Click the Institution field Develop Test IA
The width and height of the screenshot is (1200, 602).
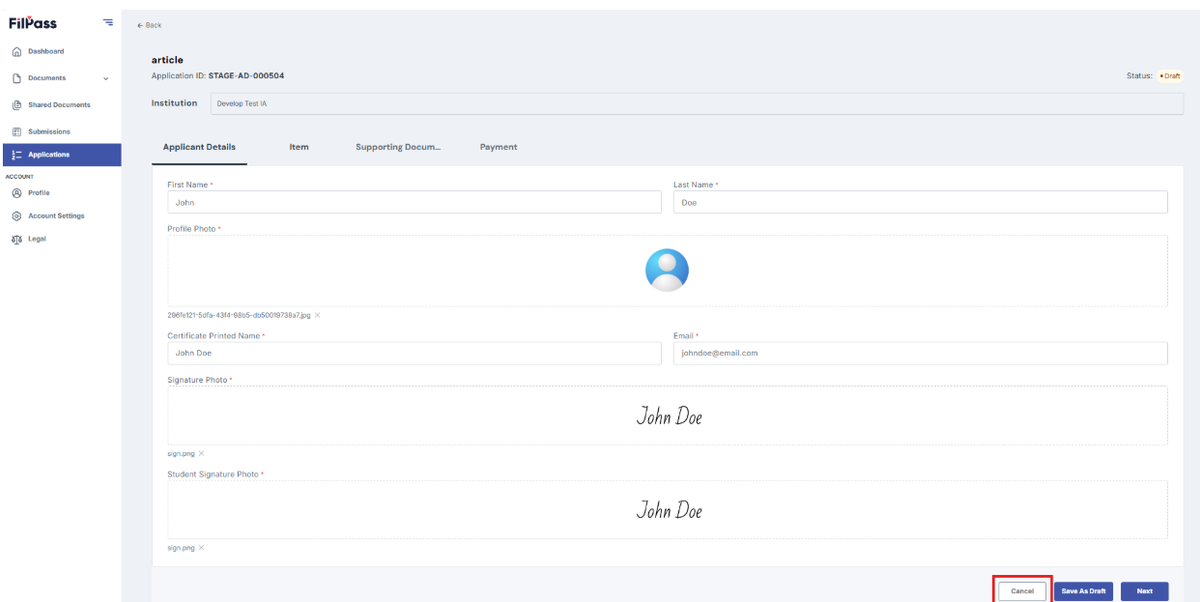[697, 103]
